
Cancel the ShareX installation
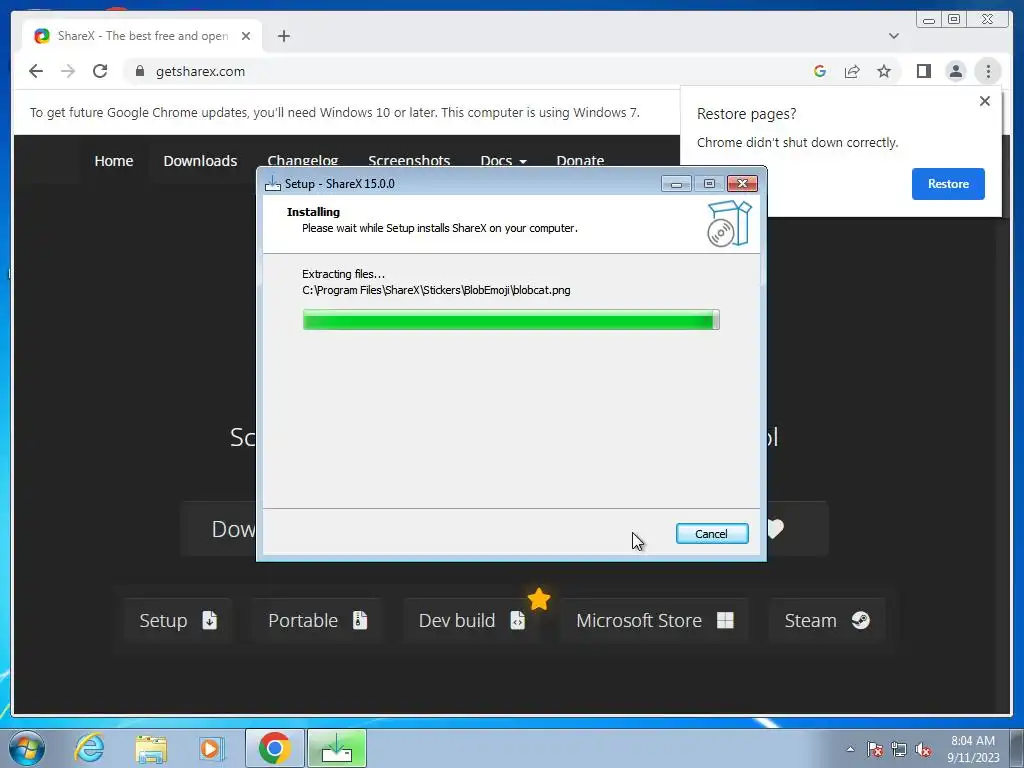pyautogui.click(x=712, y=534)
